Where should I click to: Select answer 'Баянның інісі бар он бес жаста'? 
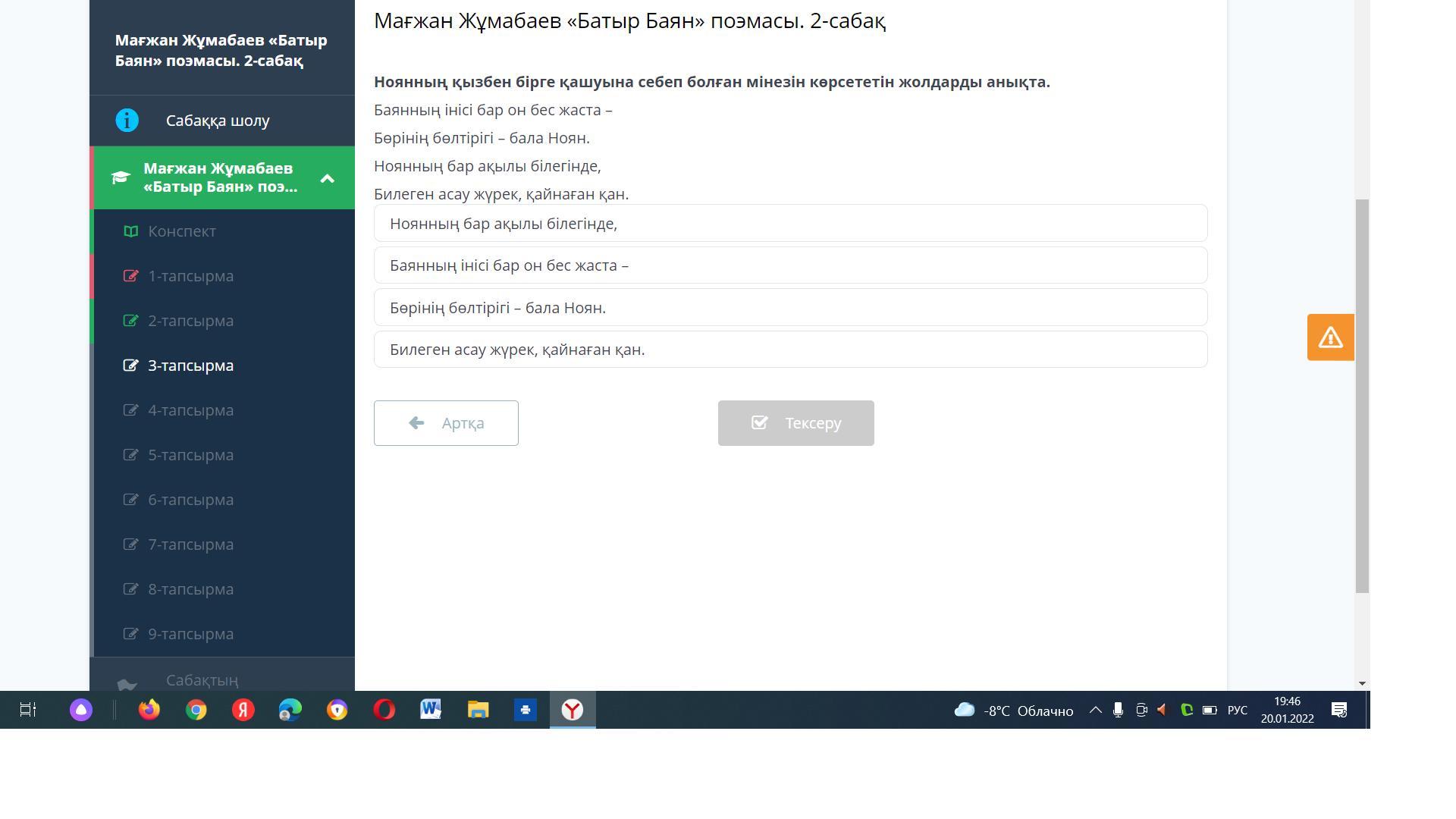790,265
